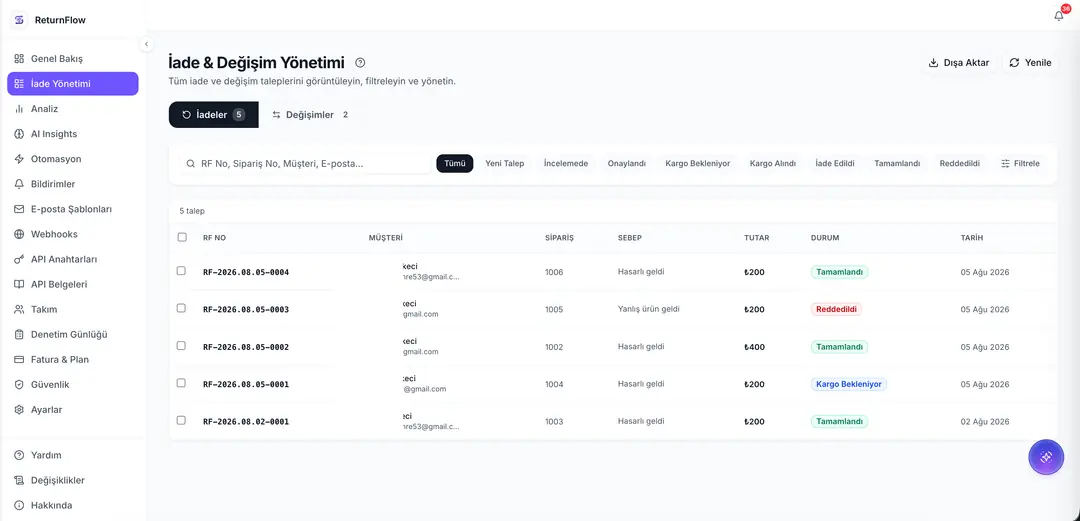Open the notifications bell icon

tap(1059, 16)
